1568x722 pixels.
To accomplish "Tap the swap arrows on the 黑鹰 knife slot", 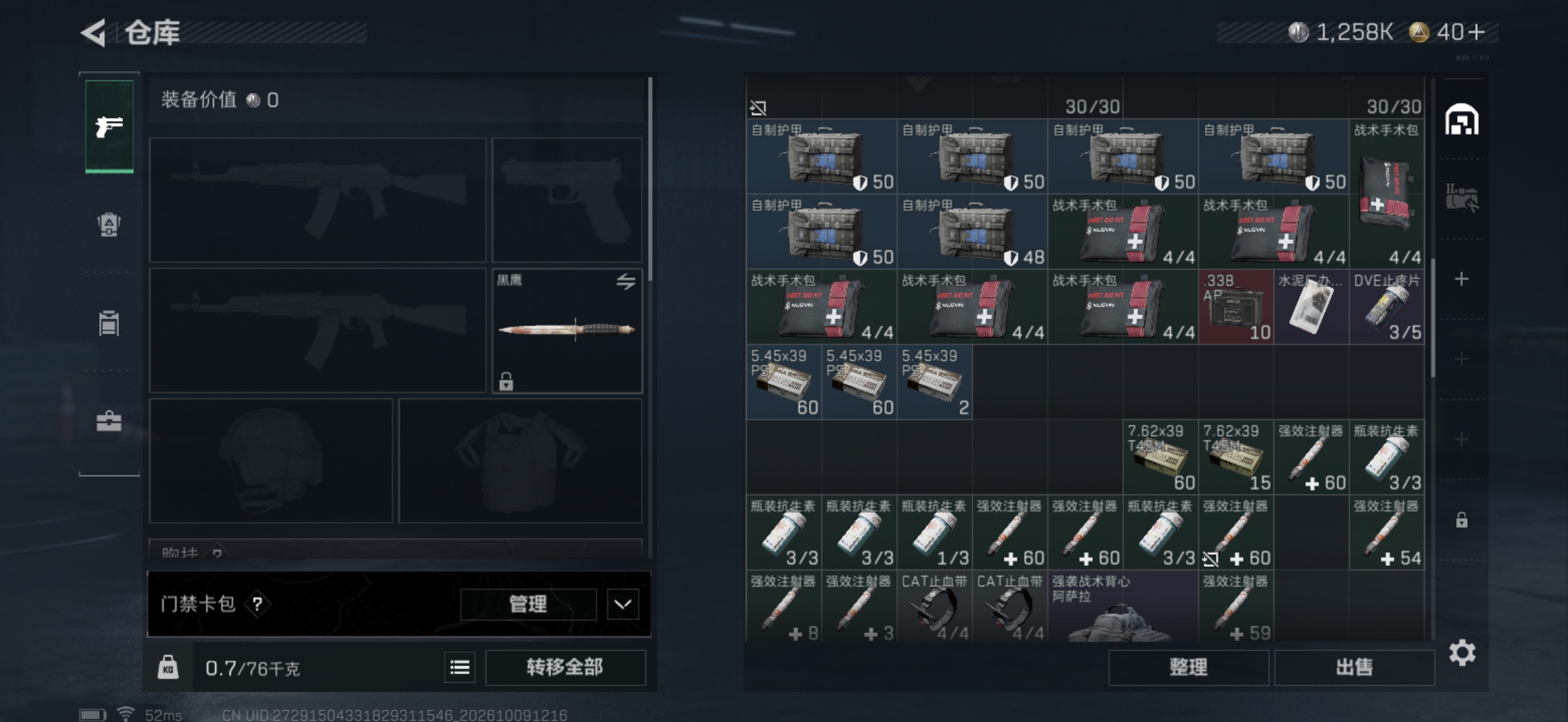I will (626, 281).
